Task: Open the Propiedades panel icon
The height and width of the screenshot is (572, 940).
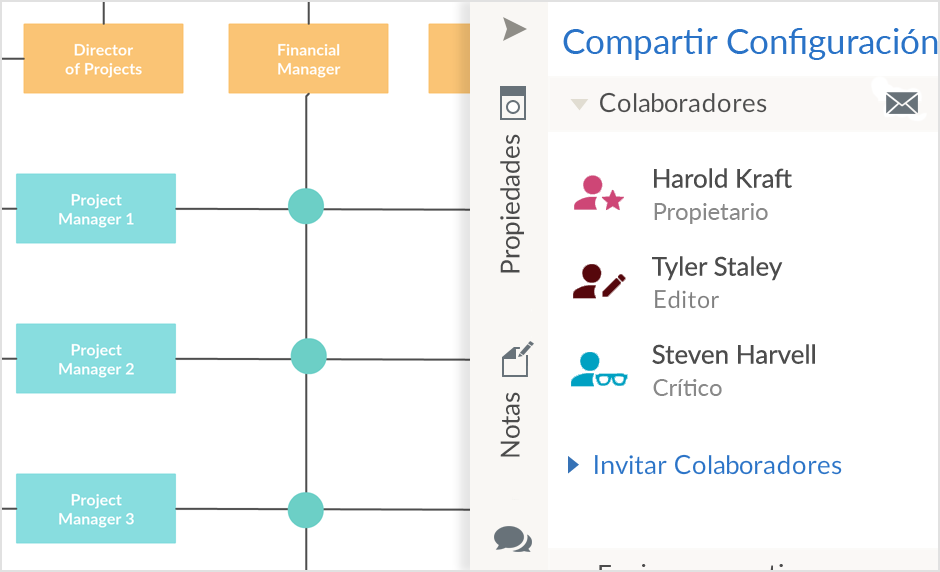Action: (513, 103)
